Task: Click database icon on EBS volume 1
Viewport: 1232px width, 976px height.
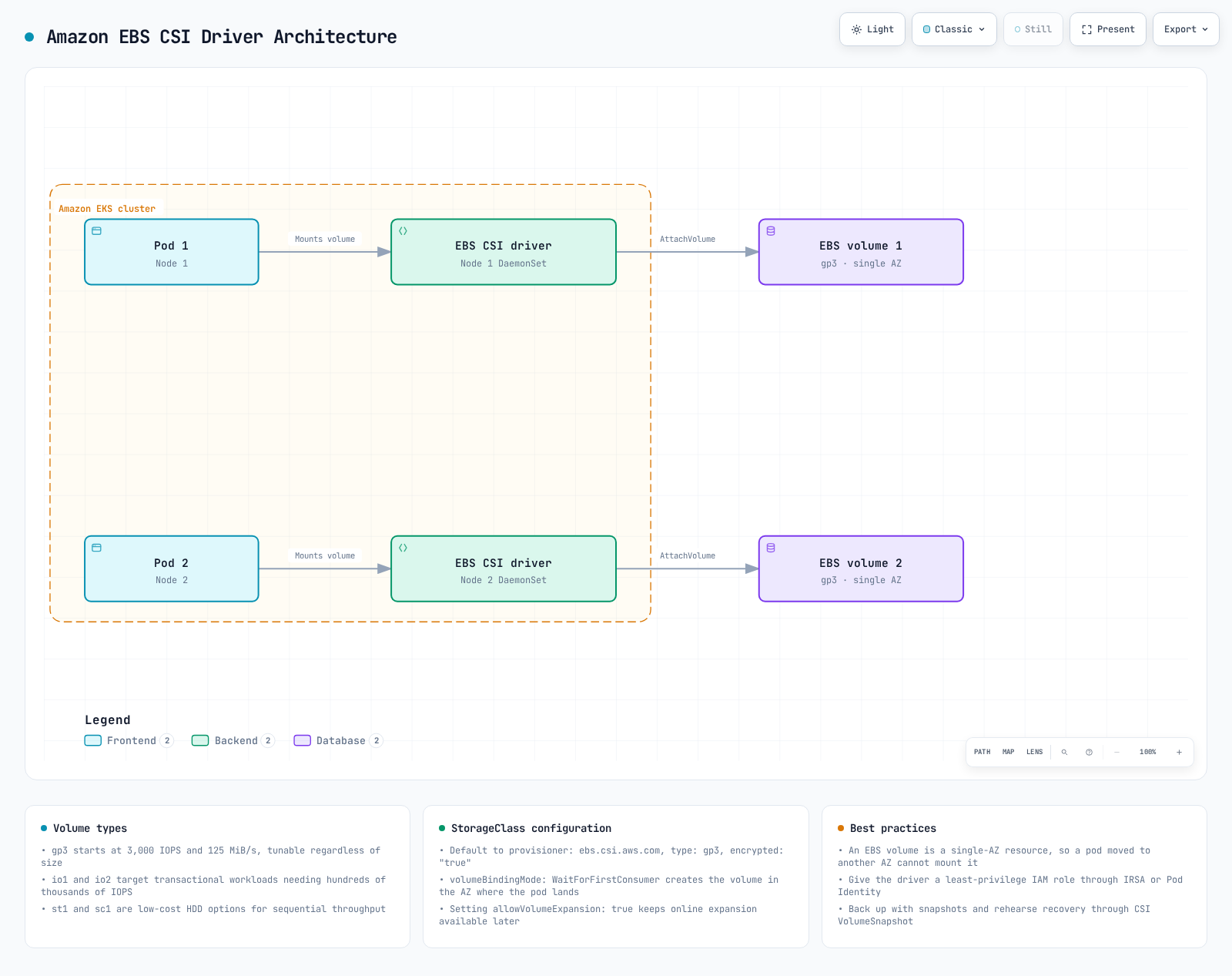Action: point(771,231)
